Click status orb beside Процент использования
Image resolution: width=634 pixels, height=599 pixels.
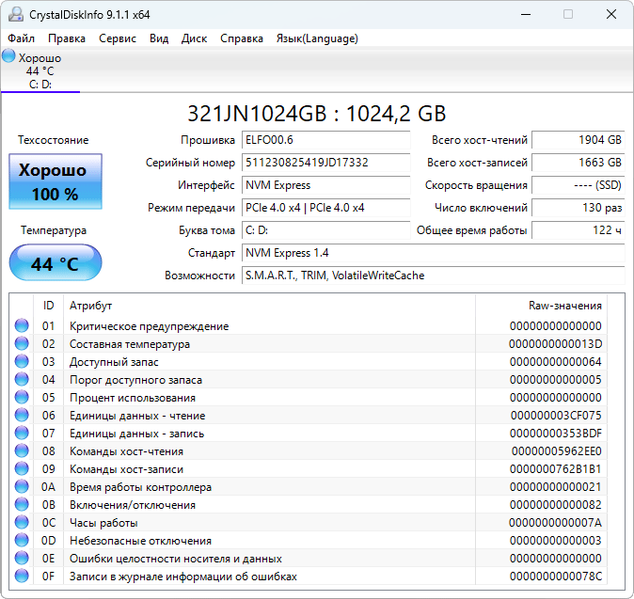[x=21, y=398]
